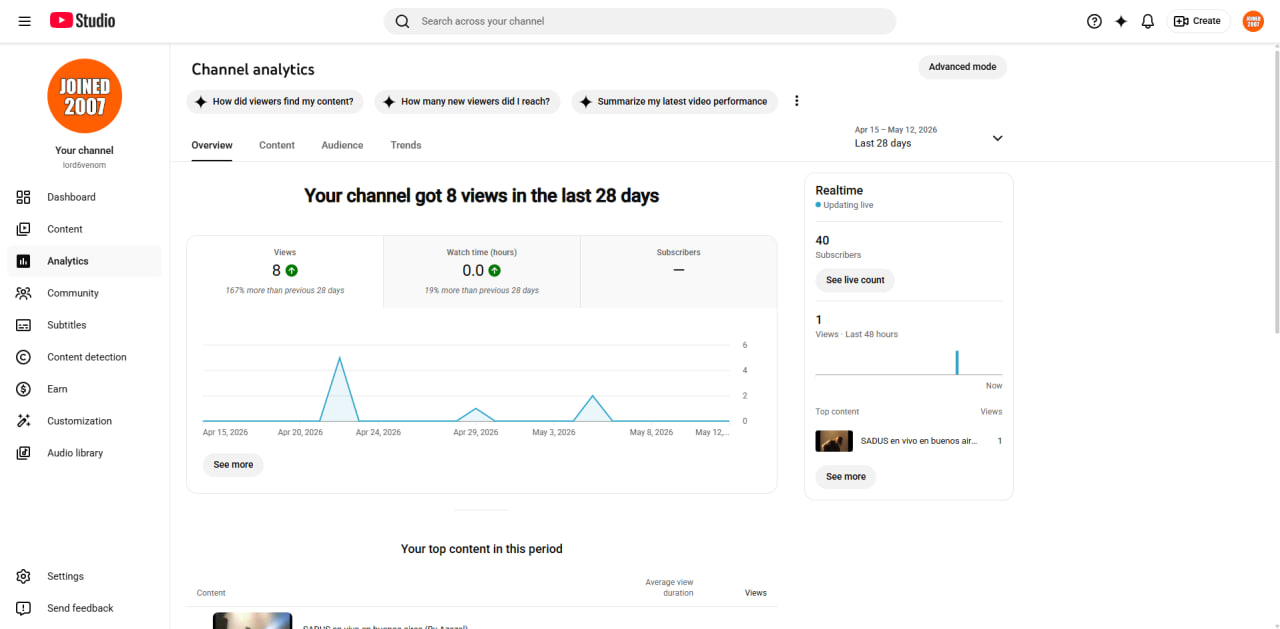
Task: Select the Views metric card
Action: [285, 272]
